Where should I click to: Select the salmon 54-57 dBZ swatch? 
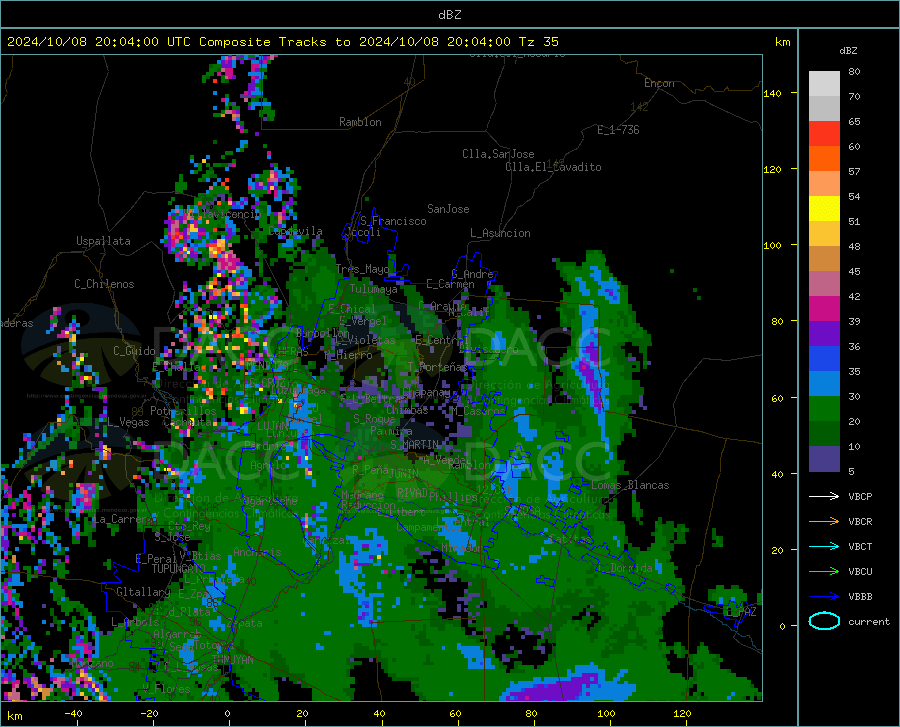click(824, 184)
